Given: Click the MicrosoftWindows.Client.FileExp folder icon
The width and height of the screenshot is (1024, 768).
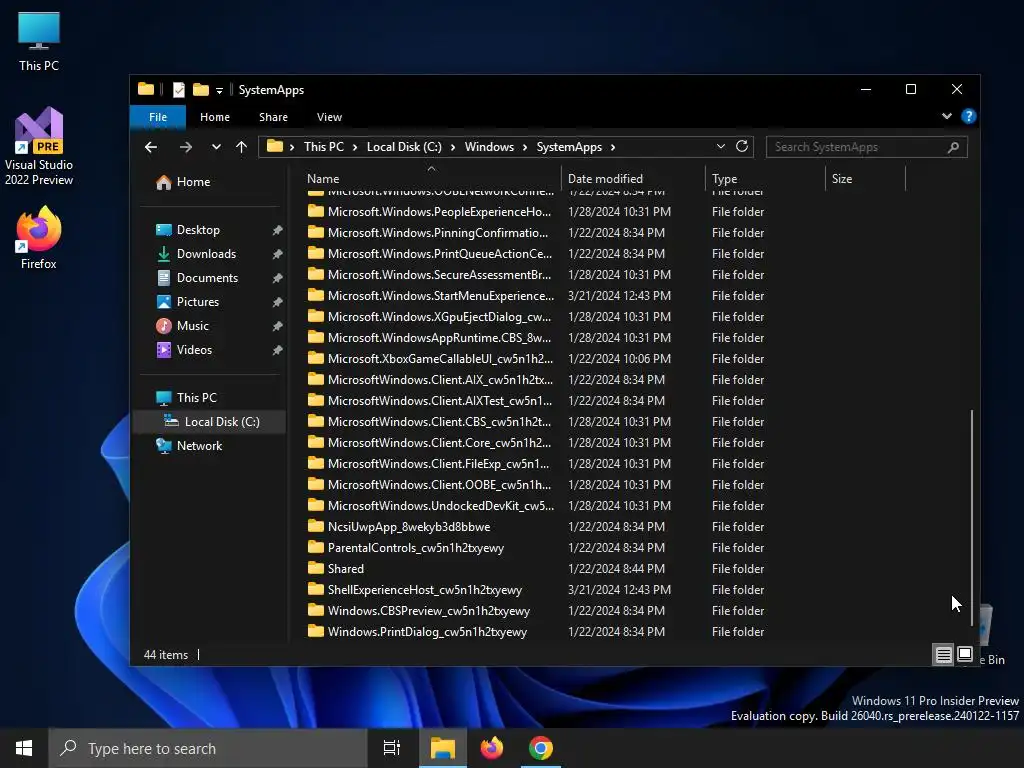Looking at the screenshot, I should click(x=316, y=463).
